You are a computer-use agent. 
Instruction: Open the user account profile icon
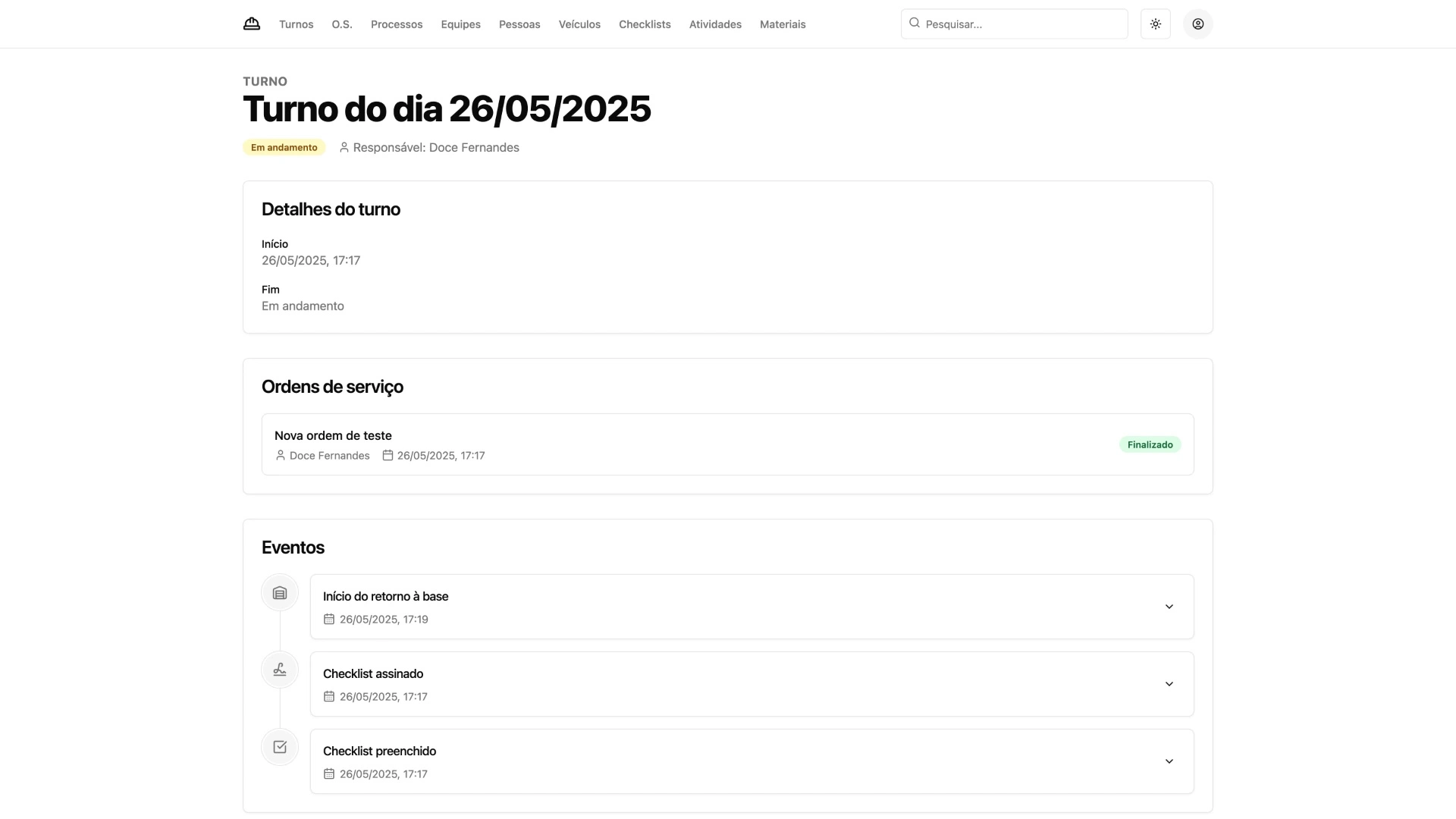[x=1197, y=24]
